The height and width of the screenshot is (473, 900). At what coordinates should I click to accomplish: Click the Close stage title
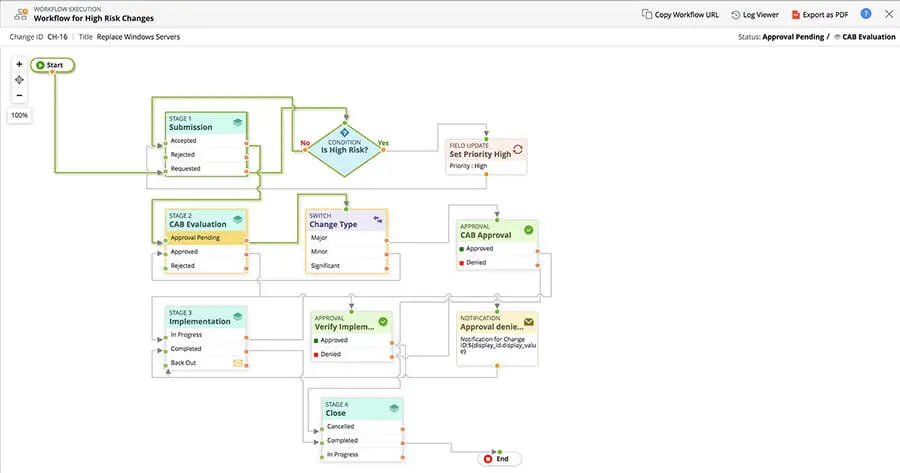tap(336, 413)
